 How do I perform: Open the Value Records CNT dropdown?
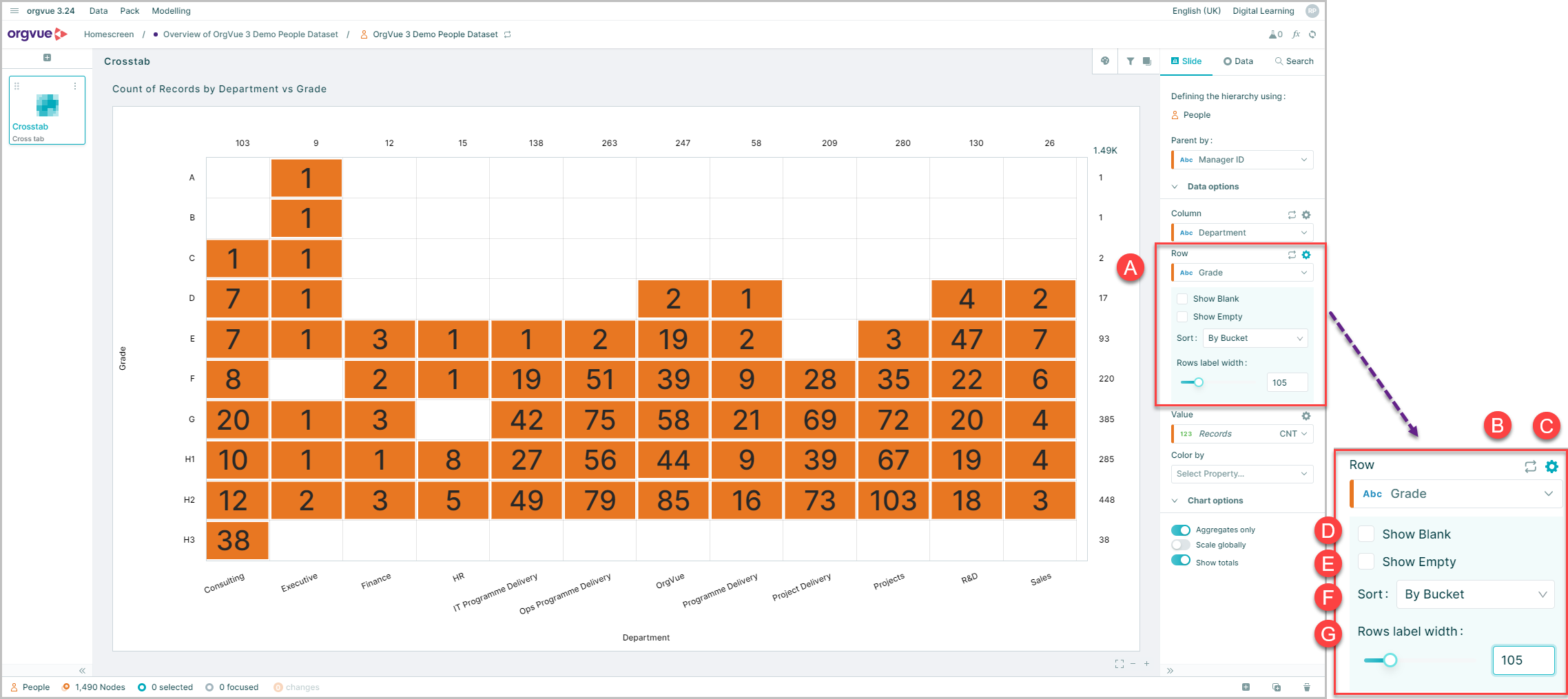pos(1242,434)
